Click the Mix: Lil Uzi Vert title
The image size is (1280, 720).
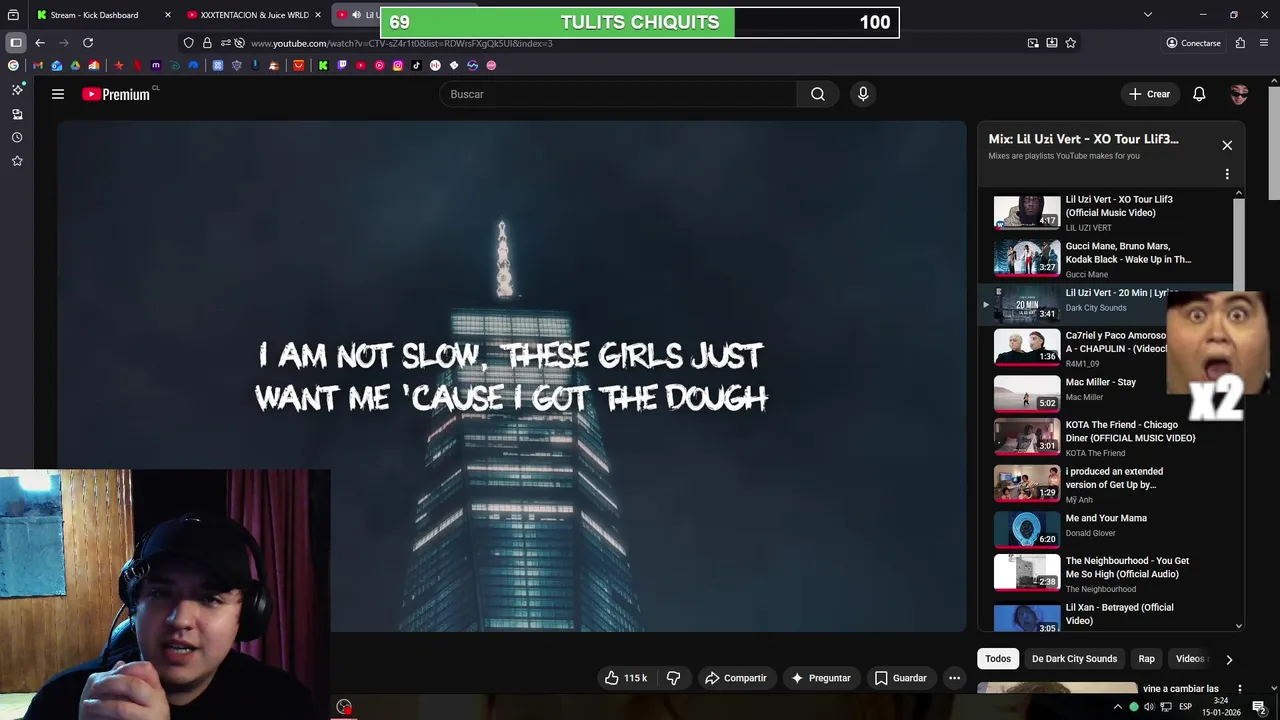point(1083,139)
